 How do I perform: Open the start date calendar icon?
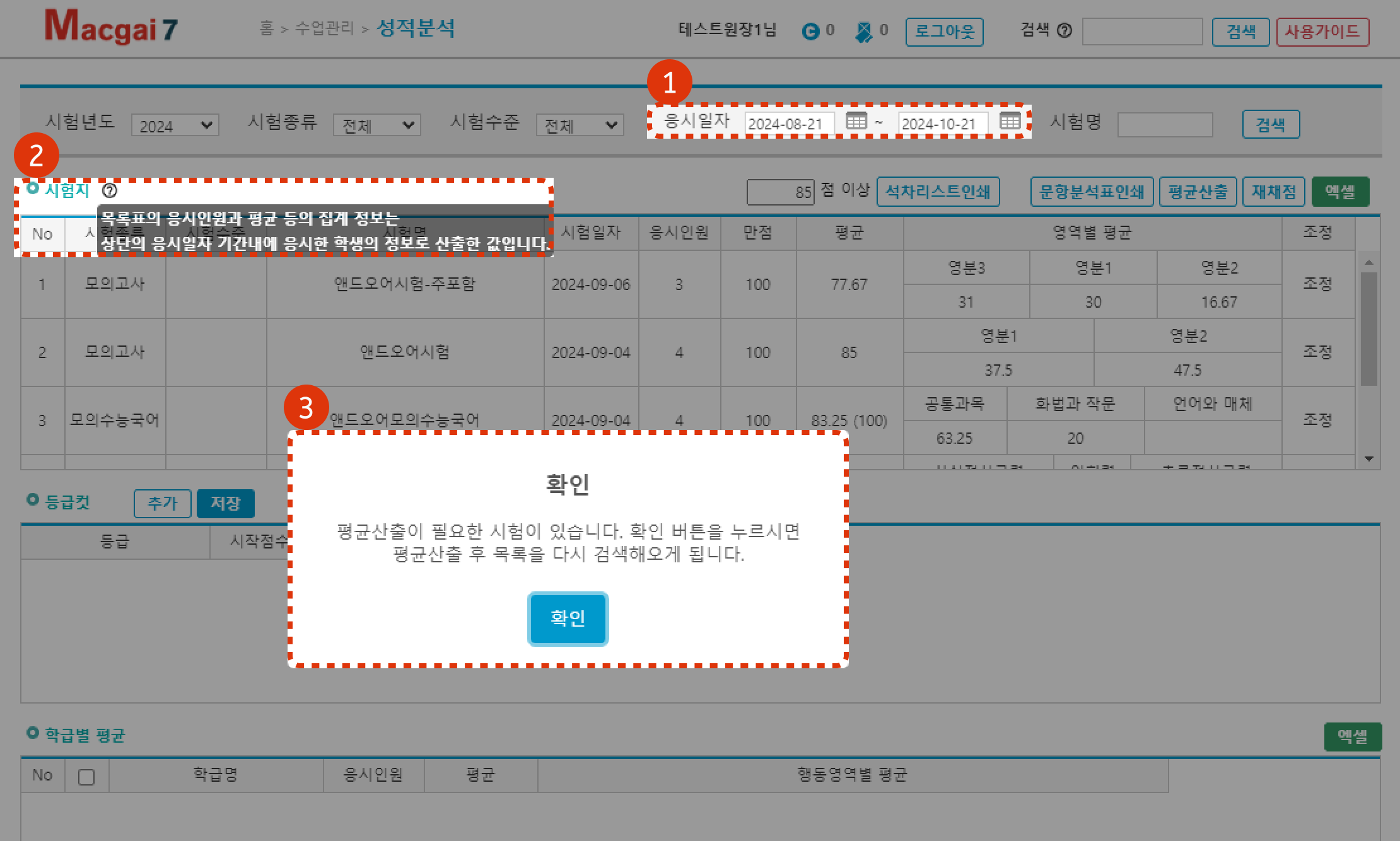pos(856,121)
